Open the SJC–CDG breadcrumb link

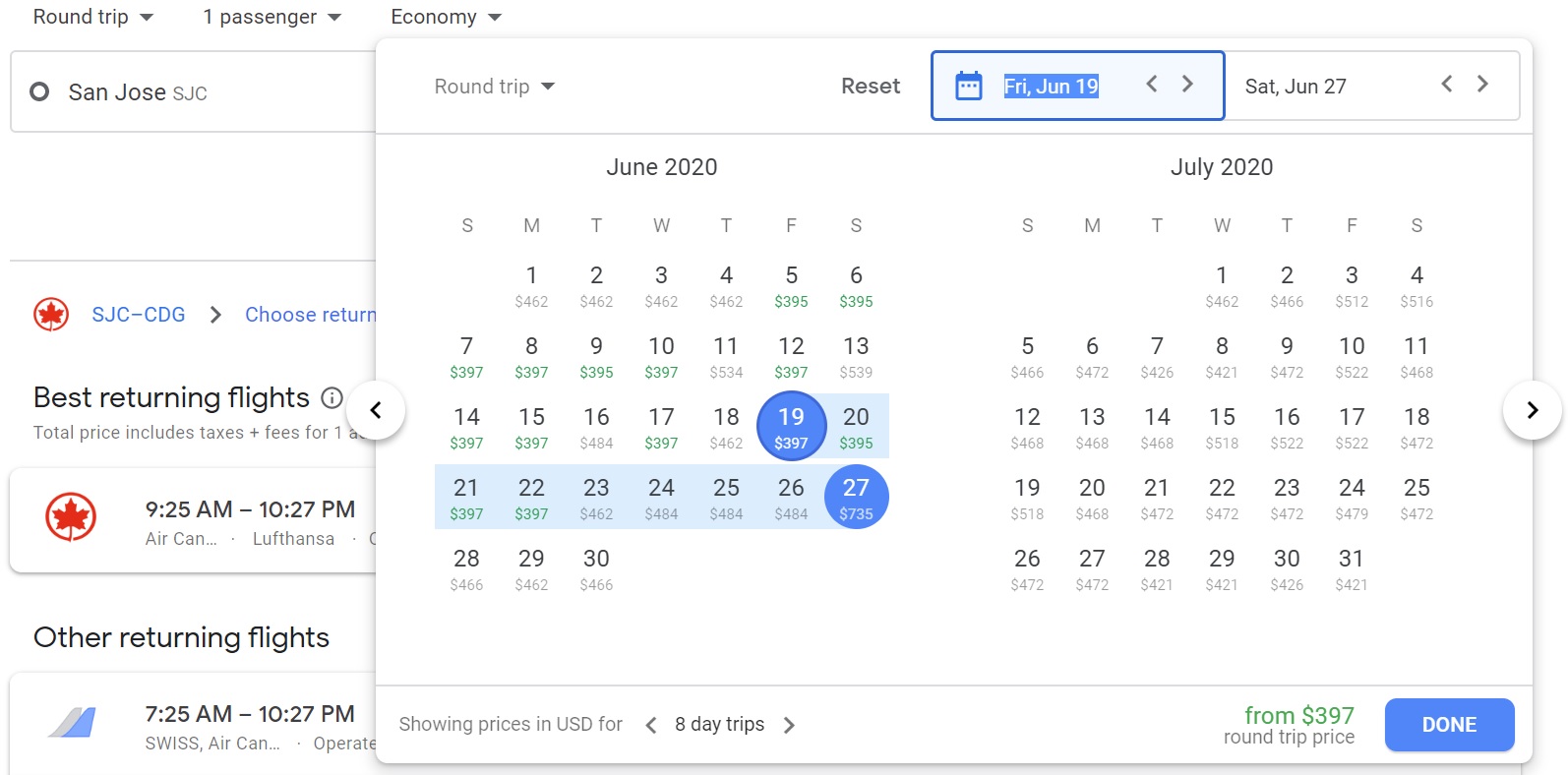[x=138, y=315]
